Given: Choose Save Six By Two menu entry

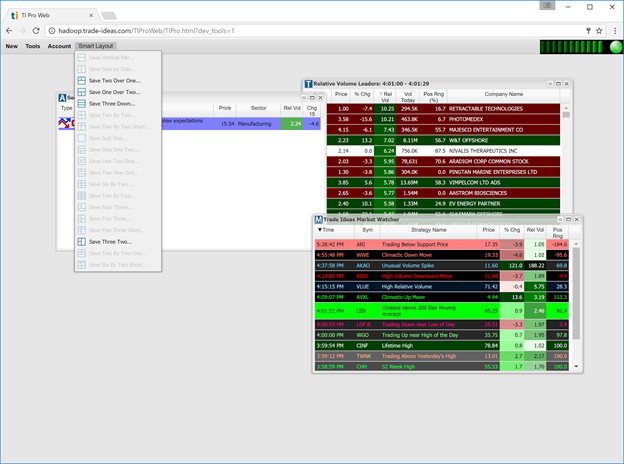Looking at the screenshot, I should coord(118,185).
